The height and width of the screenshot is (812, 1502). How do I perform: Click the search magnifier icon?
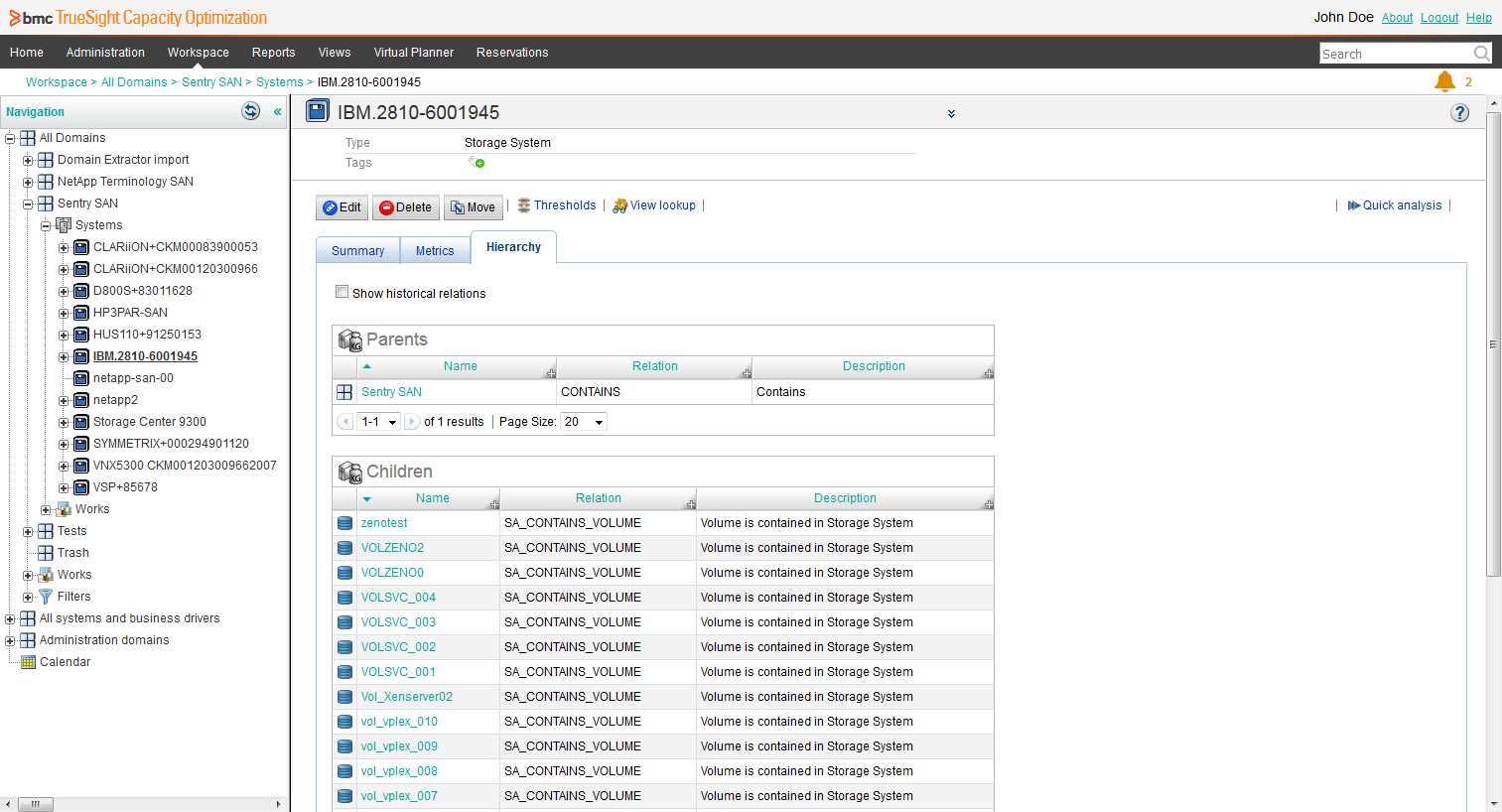(1481, 54)
